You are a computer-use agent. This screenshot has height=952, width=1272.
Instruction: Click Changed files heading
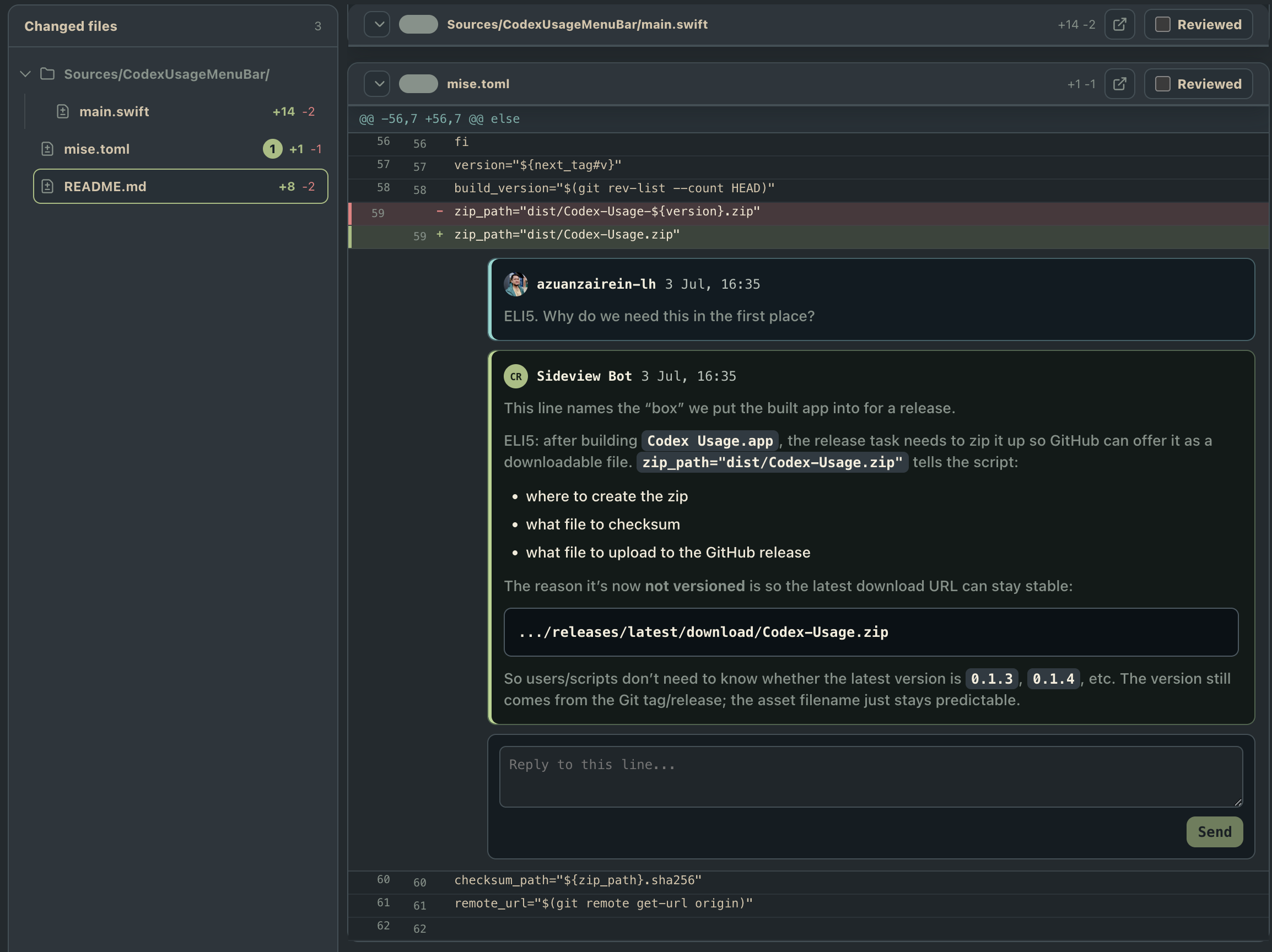[71, 26]
